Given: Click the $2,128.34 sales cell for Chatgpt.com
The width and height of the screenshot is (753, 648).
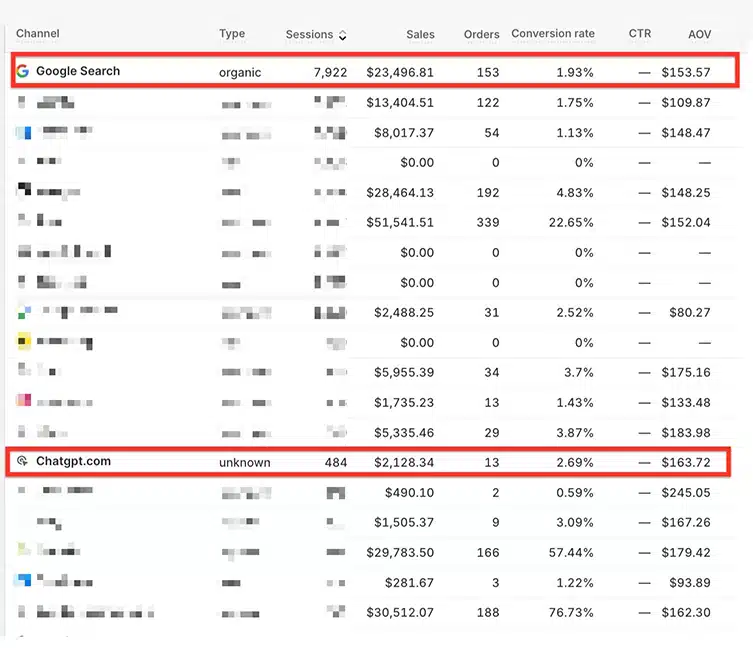Looking at the screenshot, I should pos(404,463).
